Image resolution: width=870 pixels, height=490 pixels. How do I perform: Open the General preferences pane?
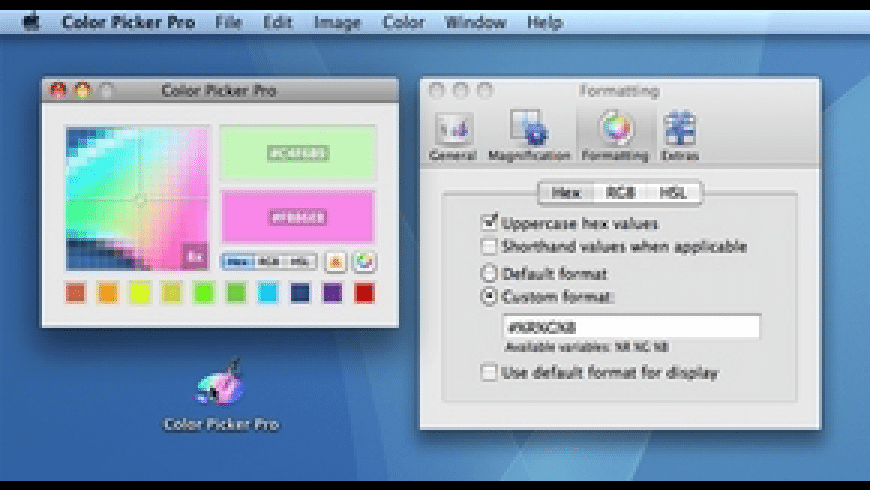453,137
